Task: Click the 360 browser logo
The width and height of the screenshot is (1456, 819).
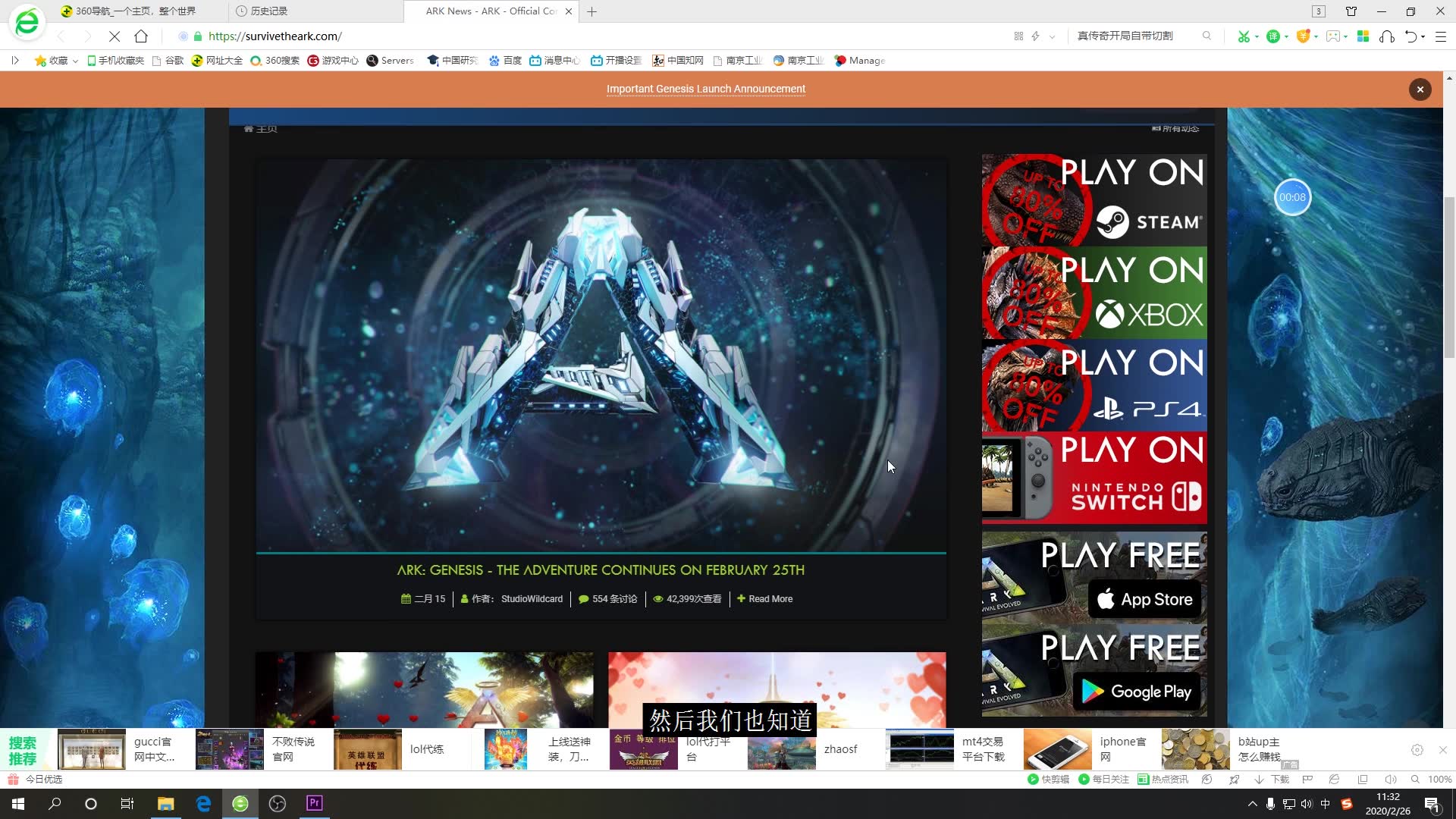Action: click(27, 22)
